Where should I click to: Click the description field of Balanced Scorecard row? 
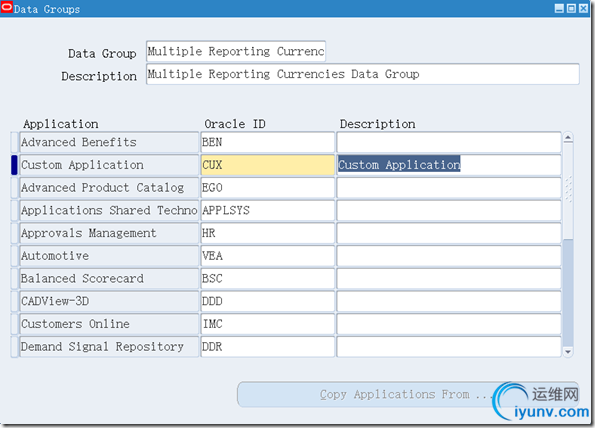(x=449, y=279)
